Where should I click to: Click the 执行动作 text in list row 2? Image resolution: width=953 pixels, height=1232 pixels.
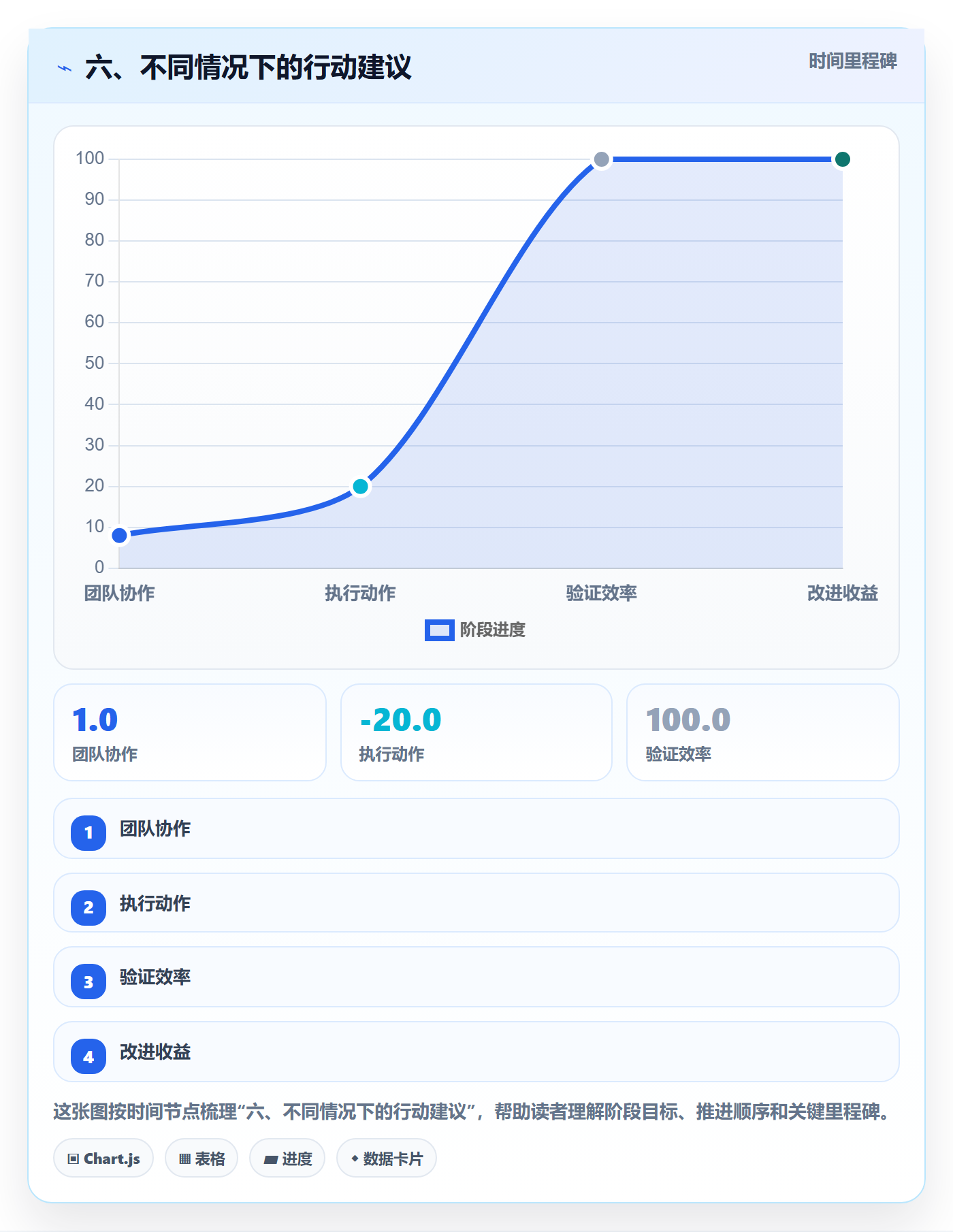[155, 904]
